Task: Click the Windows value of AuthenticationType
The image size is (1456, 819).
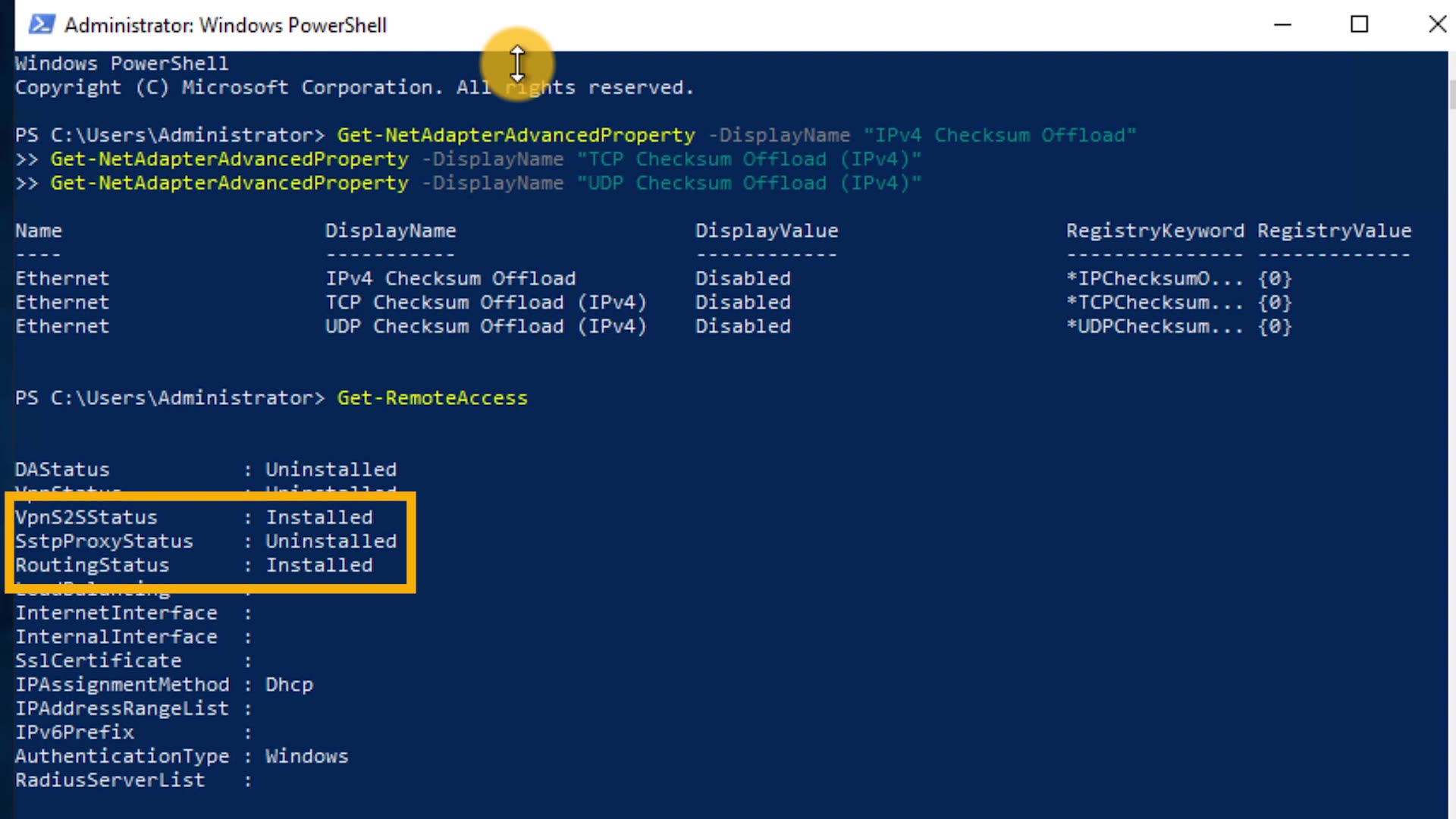Action: pyautogui.click(x=306, y=756)
